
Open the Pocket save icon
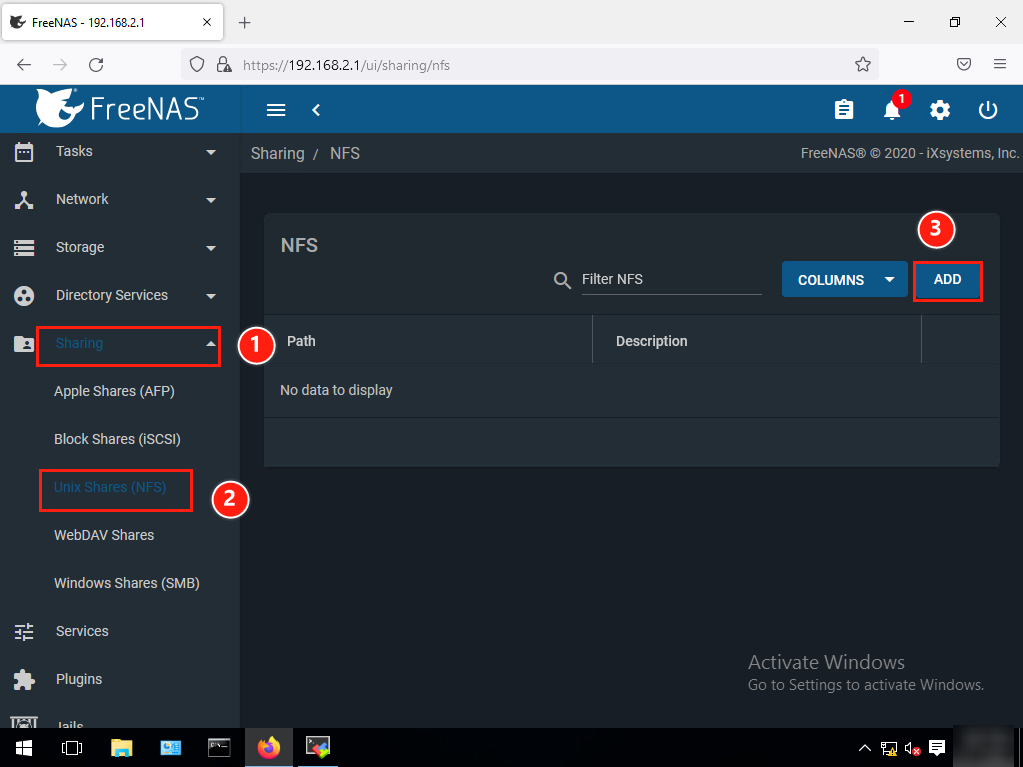(x=964, y=64)
